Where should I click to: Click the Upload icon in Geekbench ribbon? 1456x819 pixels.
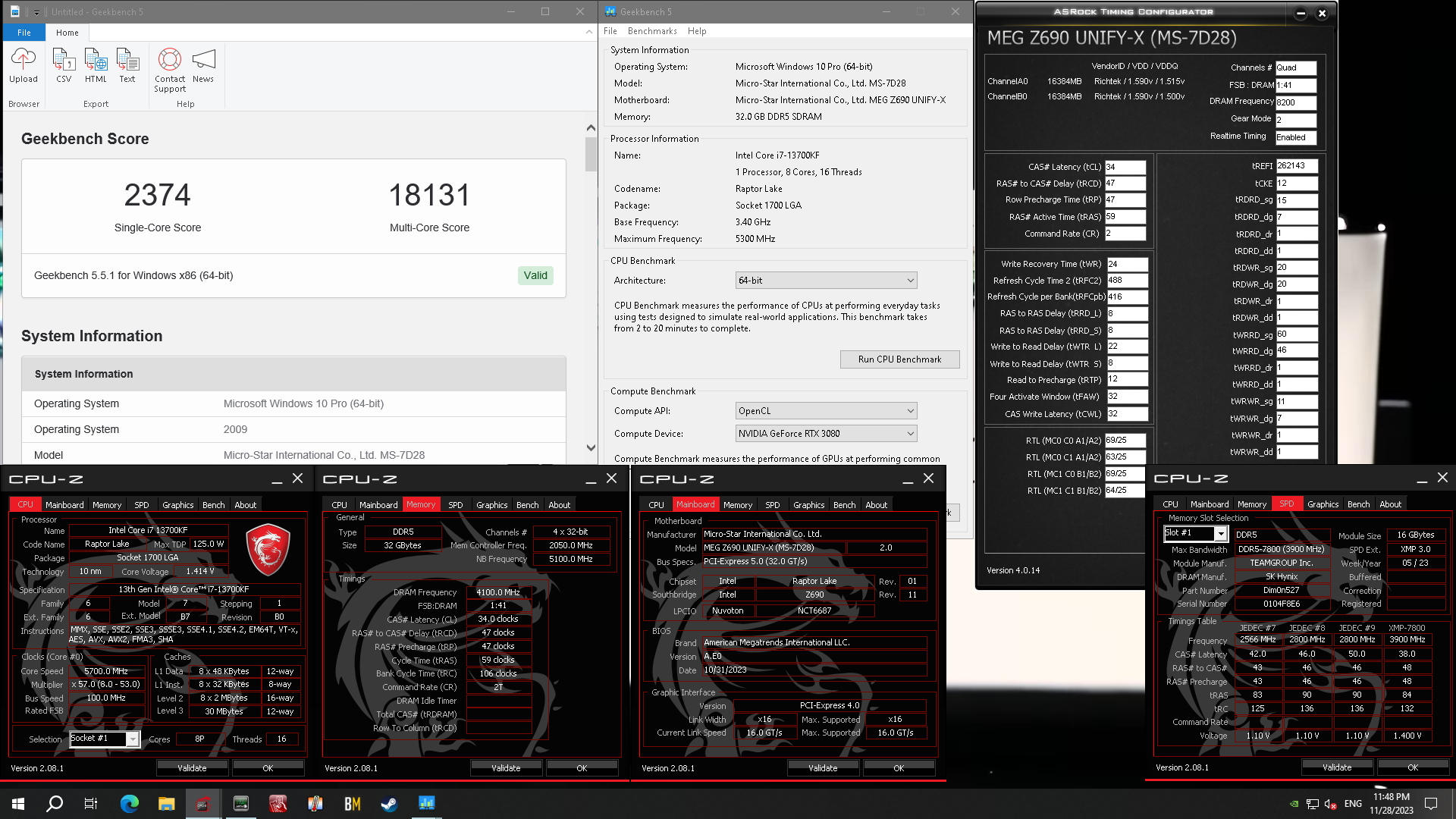[23, 65]
